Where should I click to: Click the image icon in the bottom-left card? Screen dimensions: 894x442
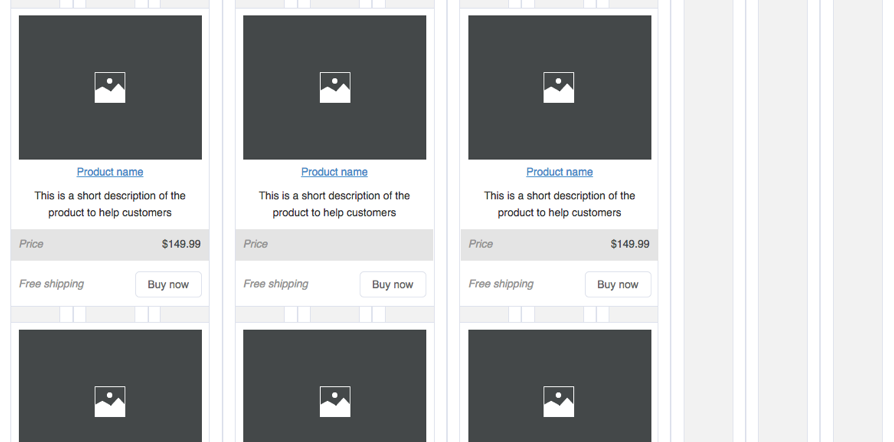[x=110, y=401]
